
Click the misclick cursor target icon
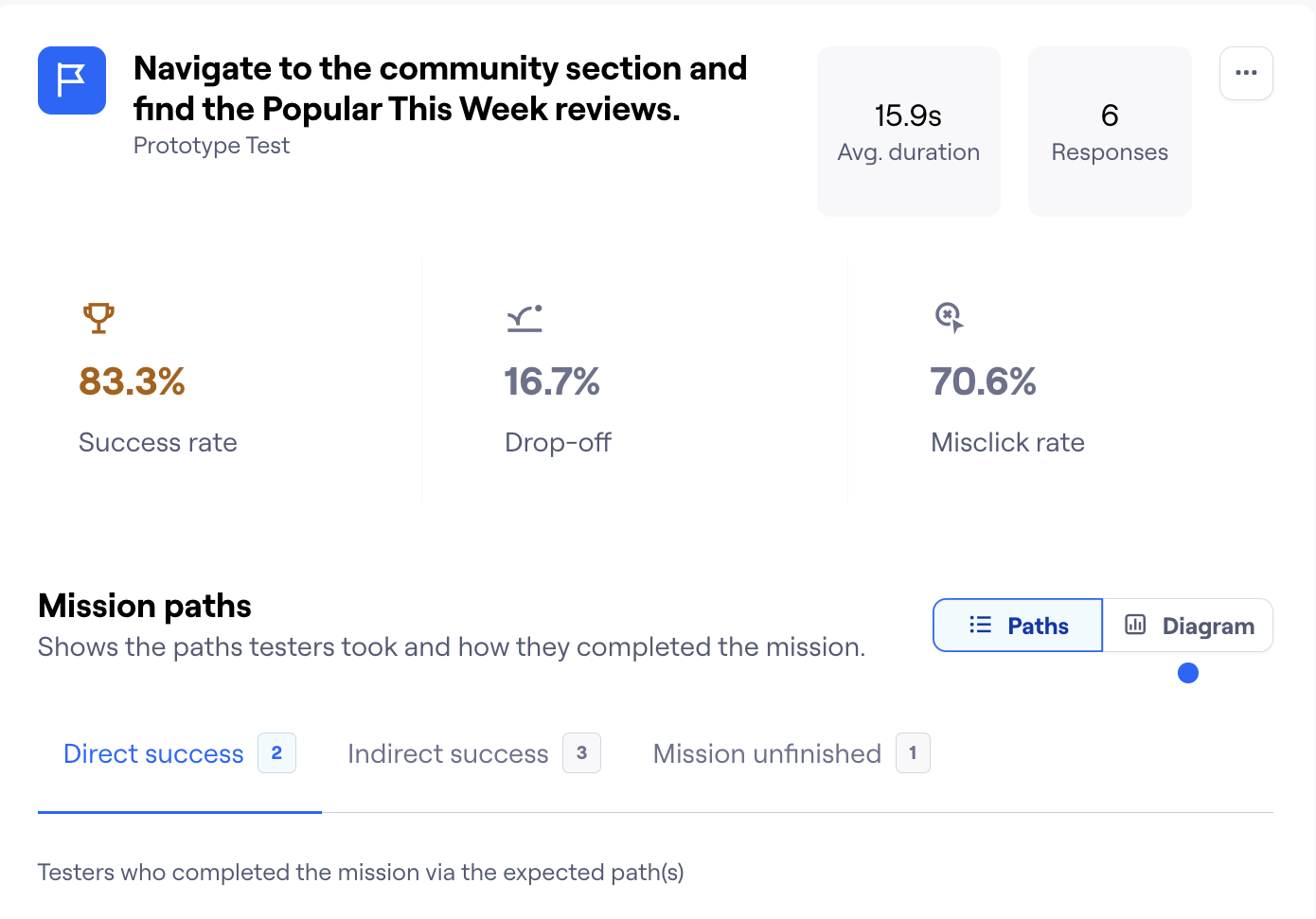click(x=949, y=317)
